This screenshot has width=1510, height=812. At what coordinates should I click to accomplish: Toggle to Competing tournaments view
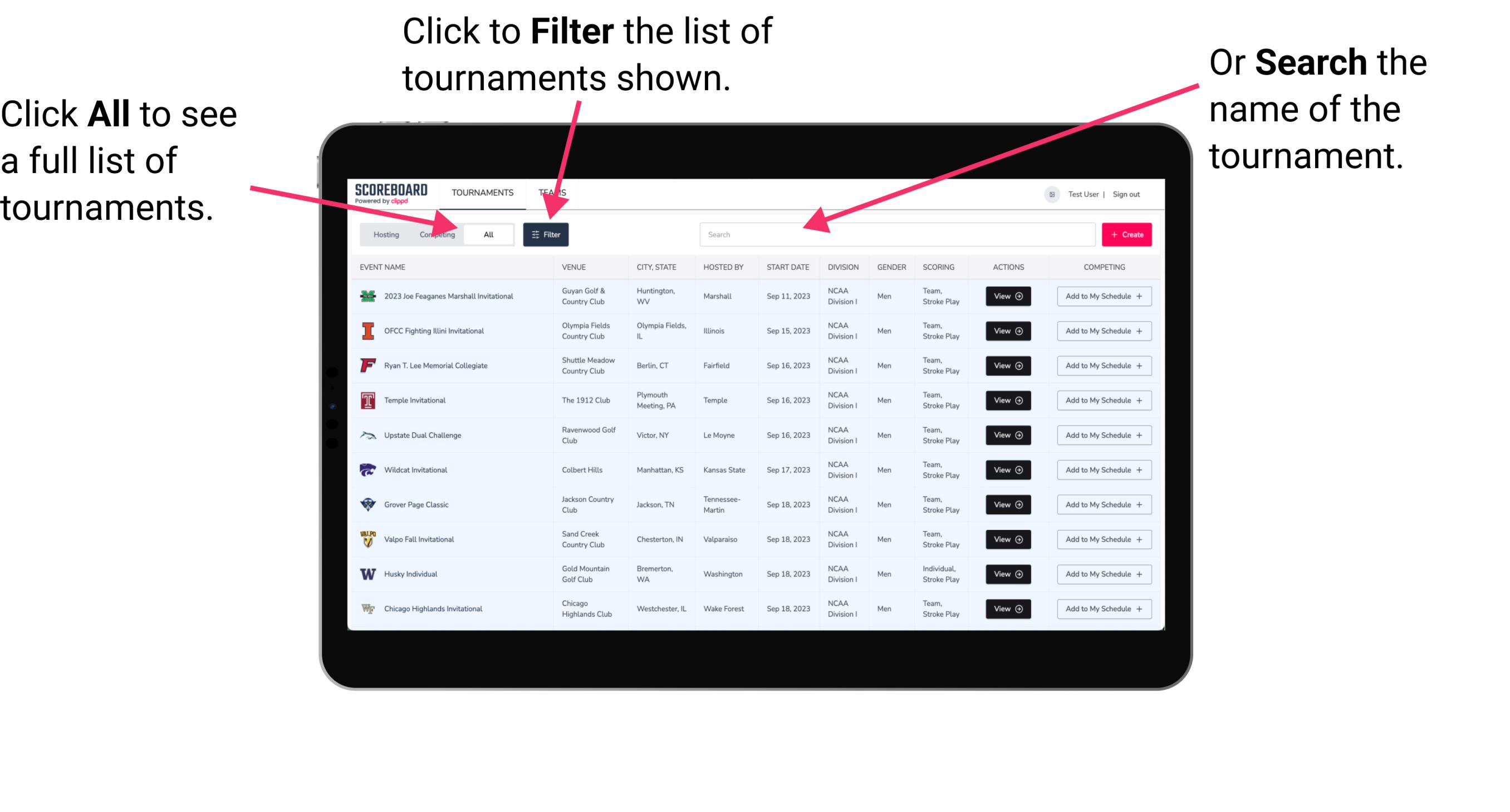pyautogui.click(x=437, y=233)
